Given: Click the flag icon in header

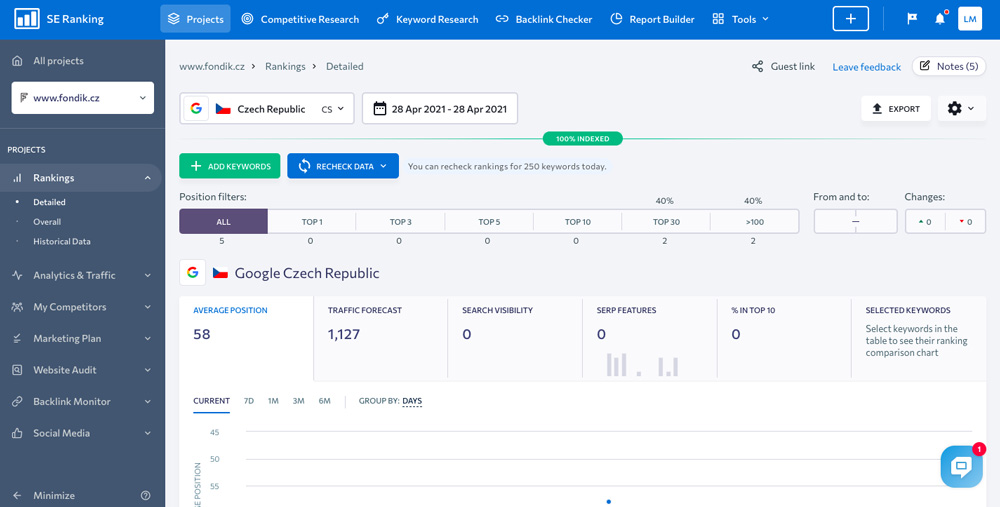Looking at the screenshot, I should click(x=912, y=19).
